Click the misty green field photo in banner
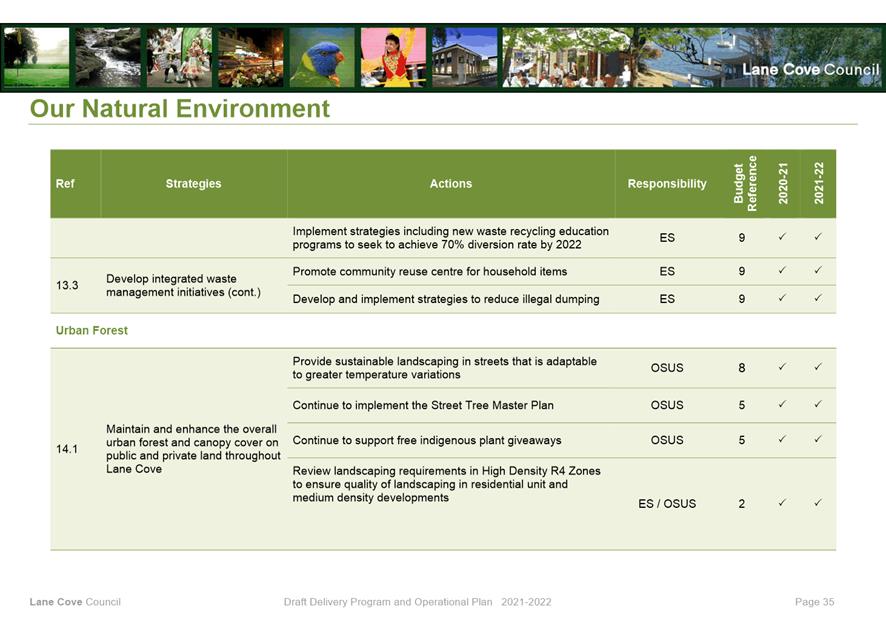The width and height of the screenshot is (886, 626). coord(36,57)
